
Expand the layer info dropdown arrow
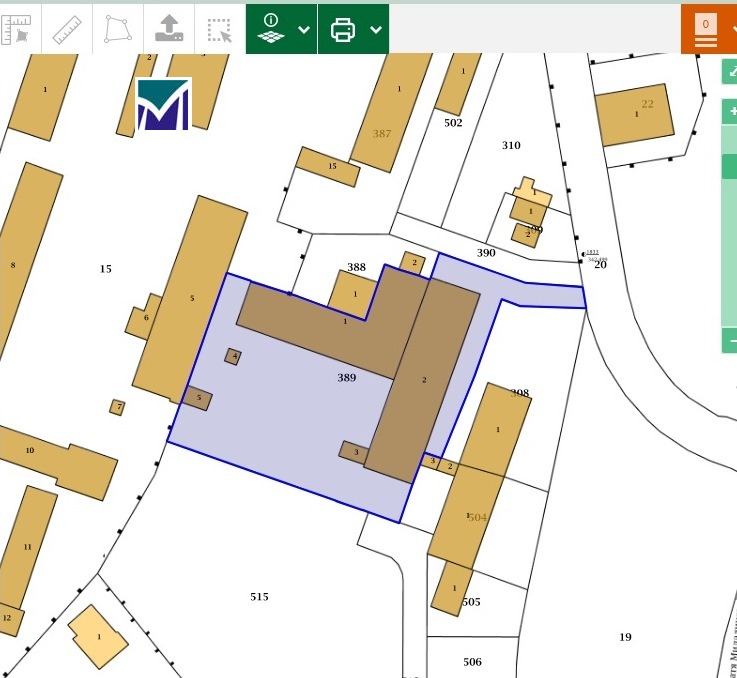(x=304, y=29)
